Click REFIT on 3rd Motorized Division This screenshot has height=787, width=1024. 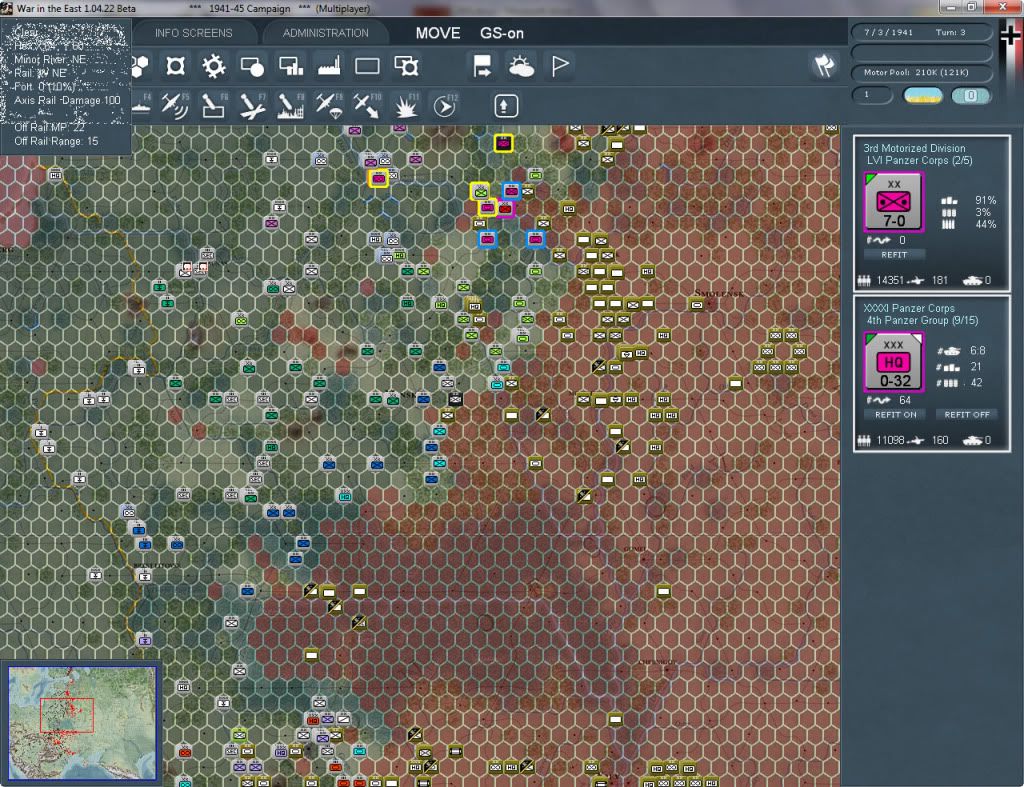[x=894, y=255]
